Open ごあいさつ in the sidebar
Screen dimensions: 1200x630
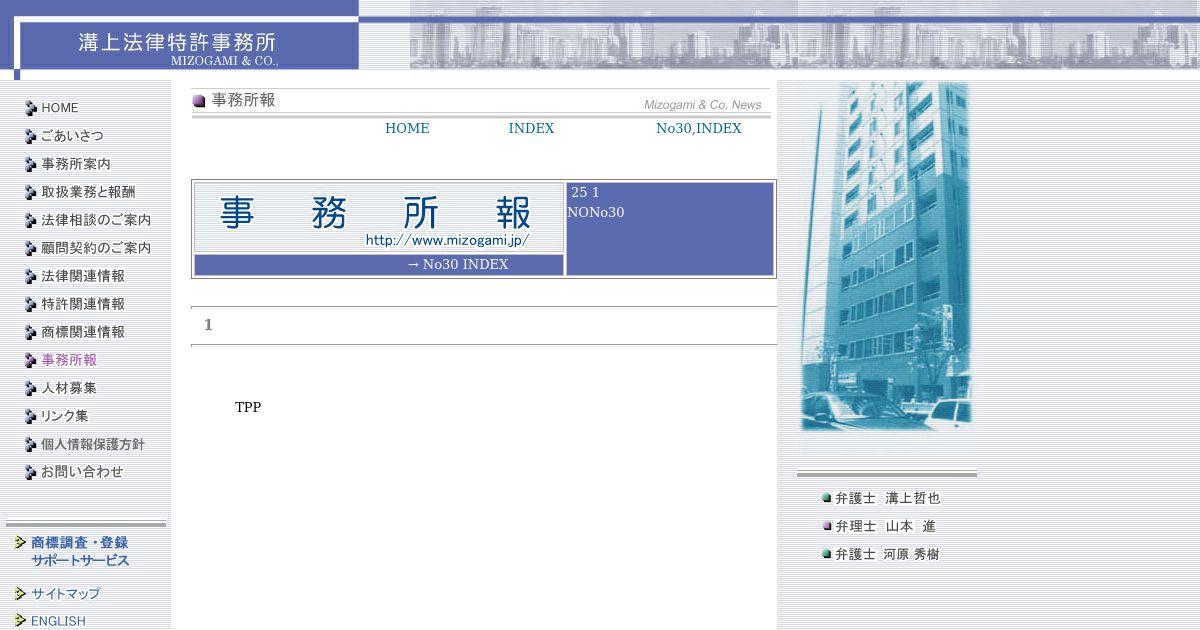[72, 136]
